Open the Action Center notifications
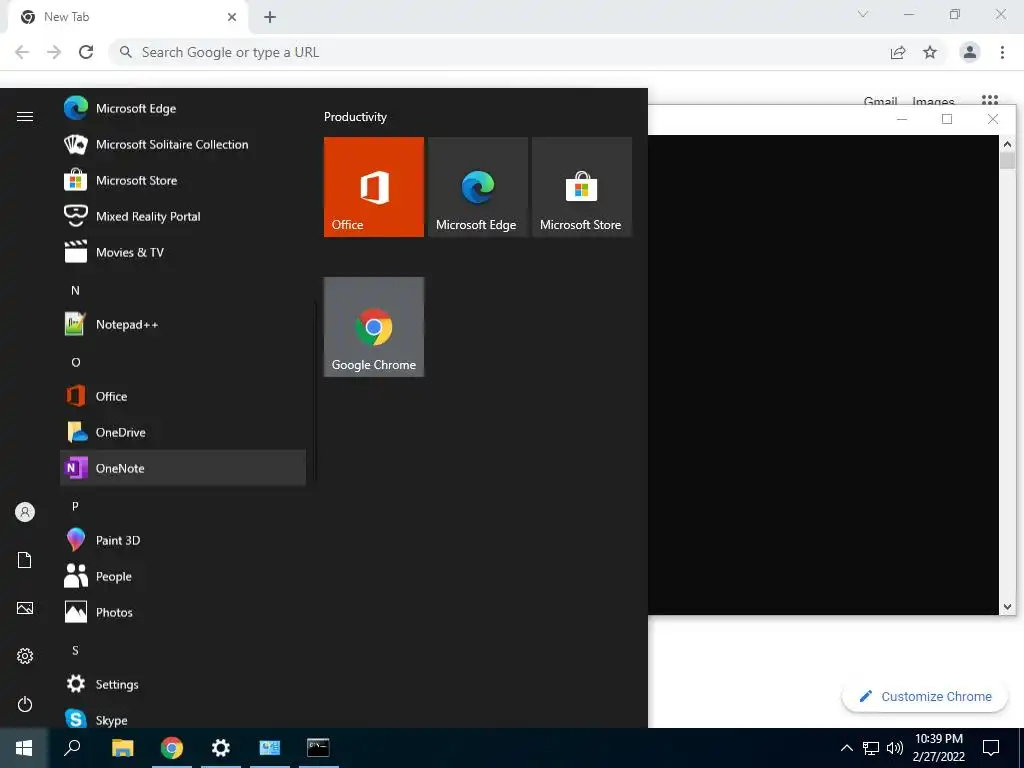Image resolution: width=1024 pixels, height=768 pixels. pyautogui.click(x=991, y=748)
